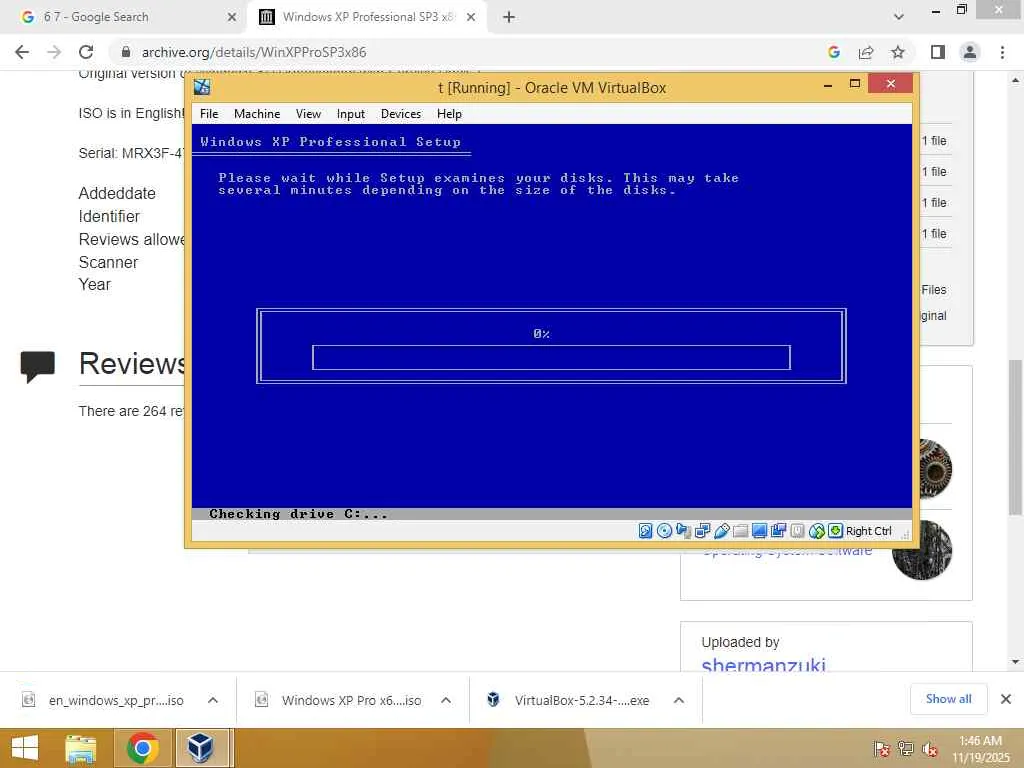Click the VirtualBox window title bar icon
This screenshot has width=1024, height=768.
(x=202, y=87)
